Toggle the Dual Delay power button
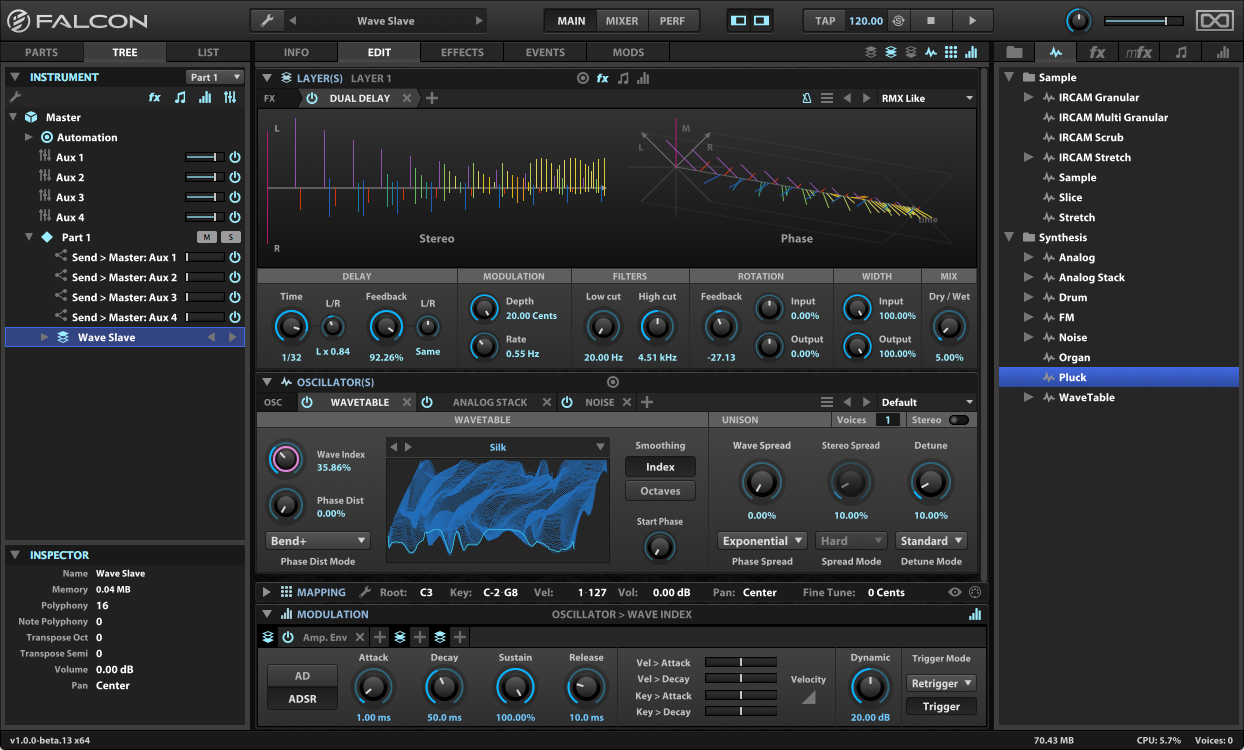 click(312, 98)
